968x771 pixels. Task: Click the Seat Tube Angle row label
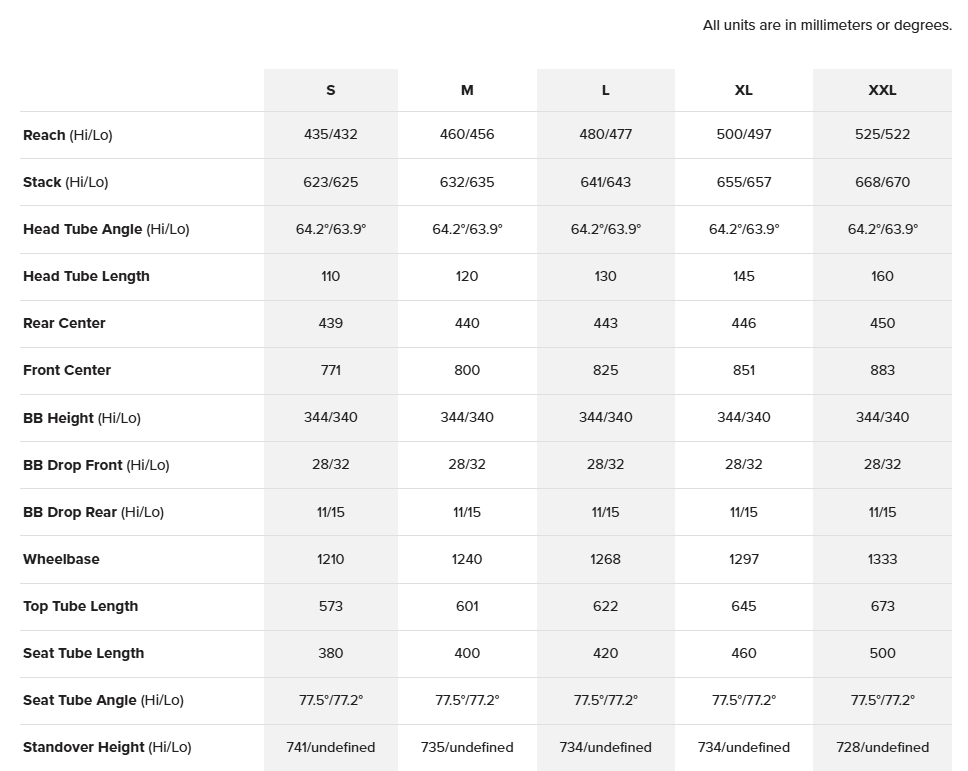point(103,700)
